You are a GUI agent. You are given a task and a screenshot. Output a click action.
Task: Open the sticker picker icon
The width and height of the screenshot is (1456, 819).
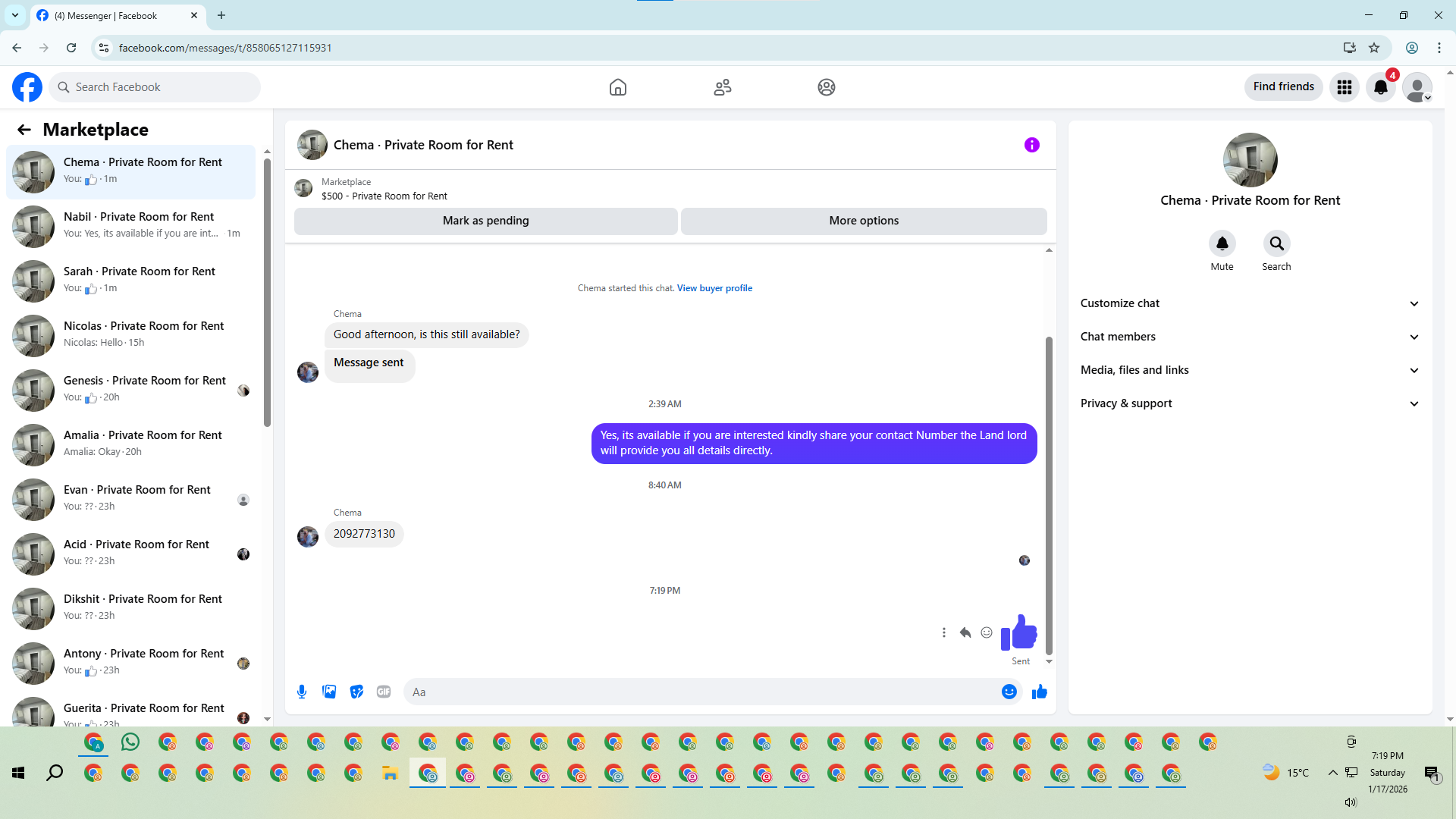point(356,692)
